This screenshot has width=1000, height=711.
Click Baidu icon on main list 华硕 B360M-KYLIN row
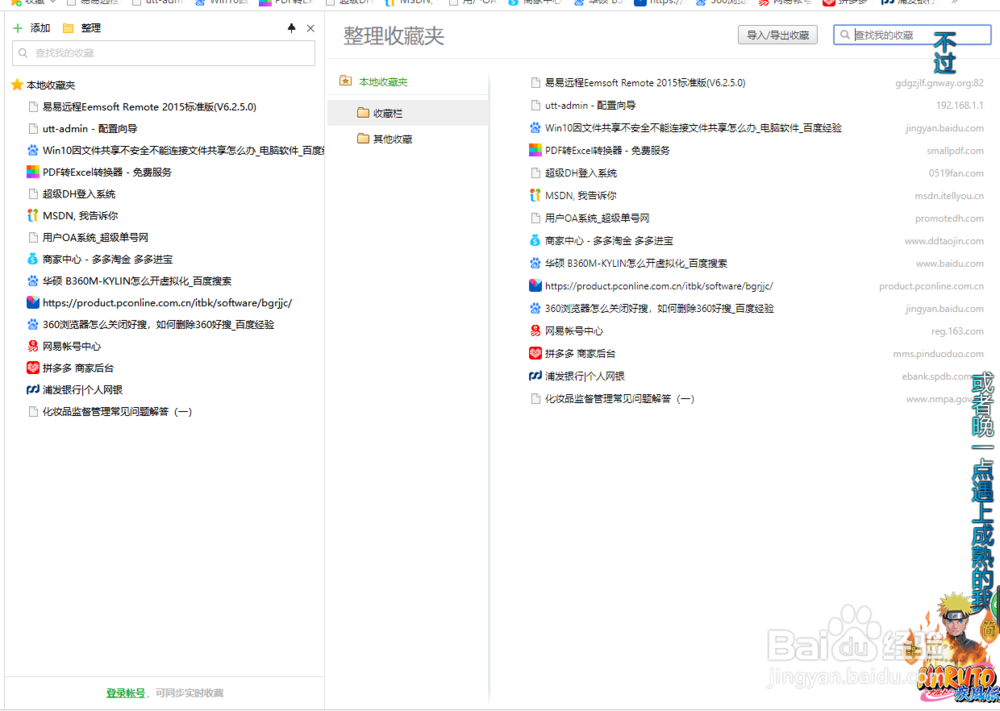(x=535, y=263)
